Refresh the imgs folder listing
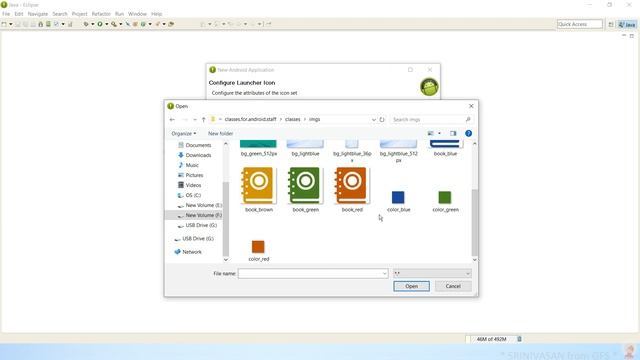640x360 pixels. (382, 120)
